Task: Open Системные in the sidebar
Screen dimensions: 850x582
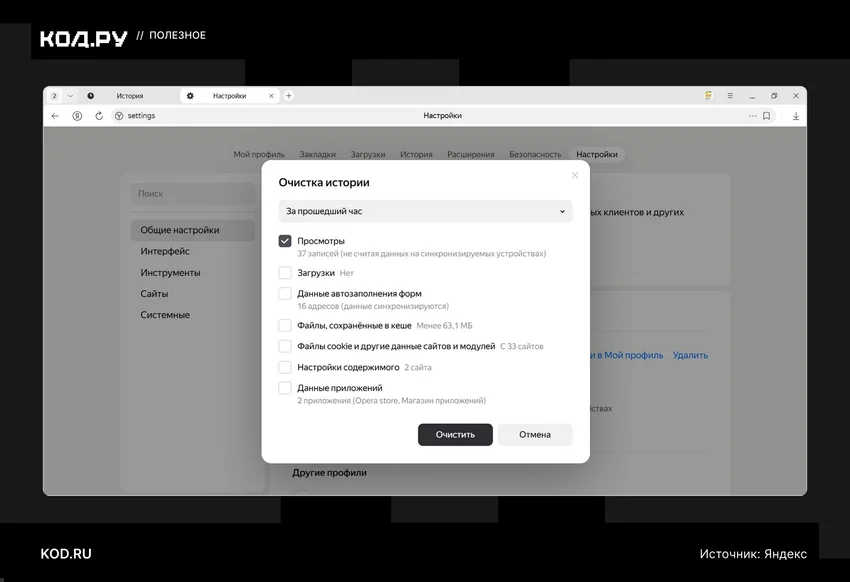Action: (x=165, y=314)
